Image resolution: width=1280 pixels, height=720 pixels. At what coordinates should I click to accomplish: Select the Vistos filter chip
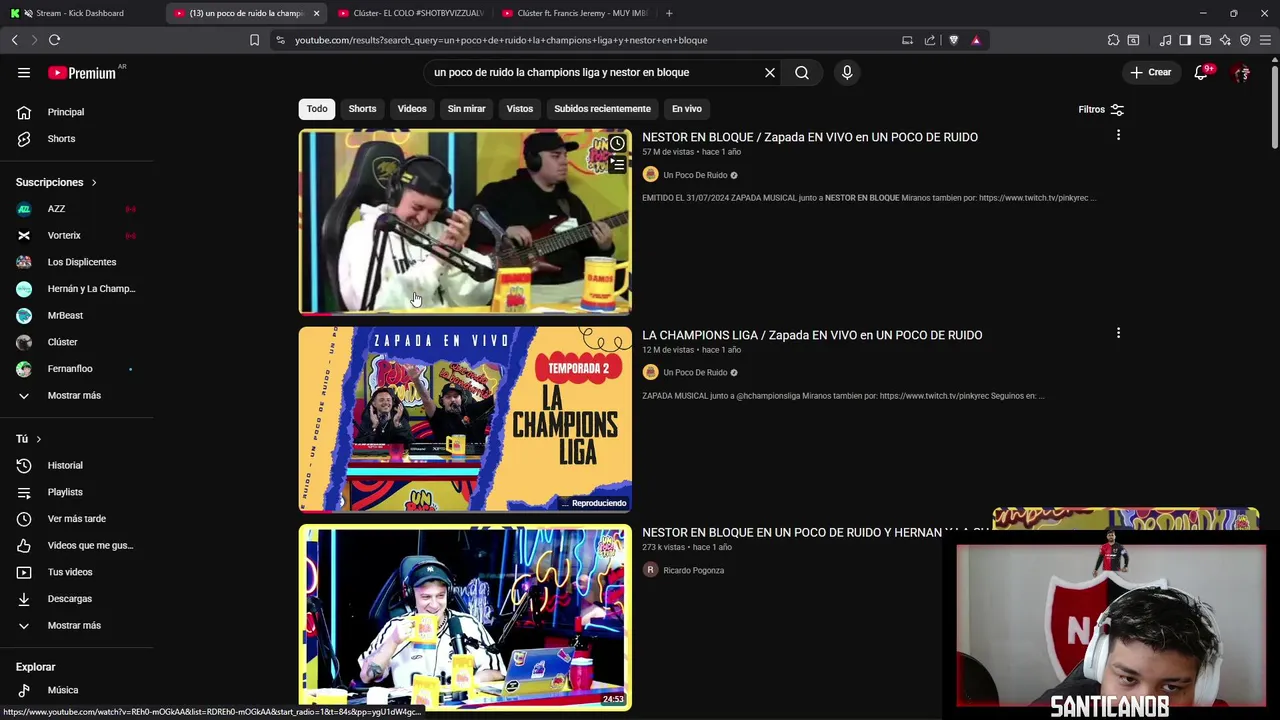520,109
